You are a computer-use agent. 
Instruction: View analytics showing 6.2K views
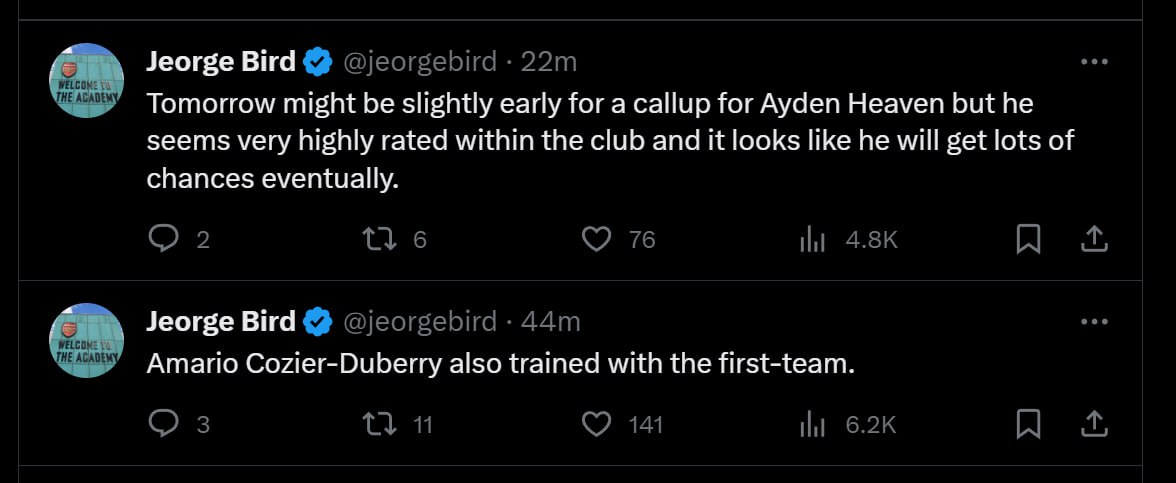coord(812,424)
